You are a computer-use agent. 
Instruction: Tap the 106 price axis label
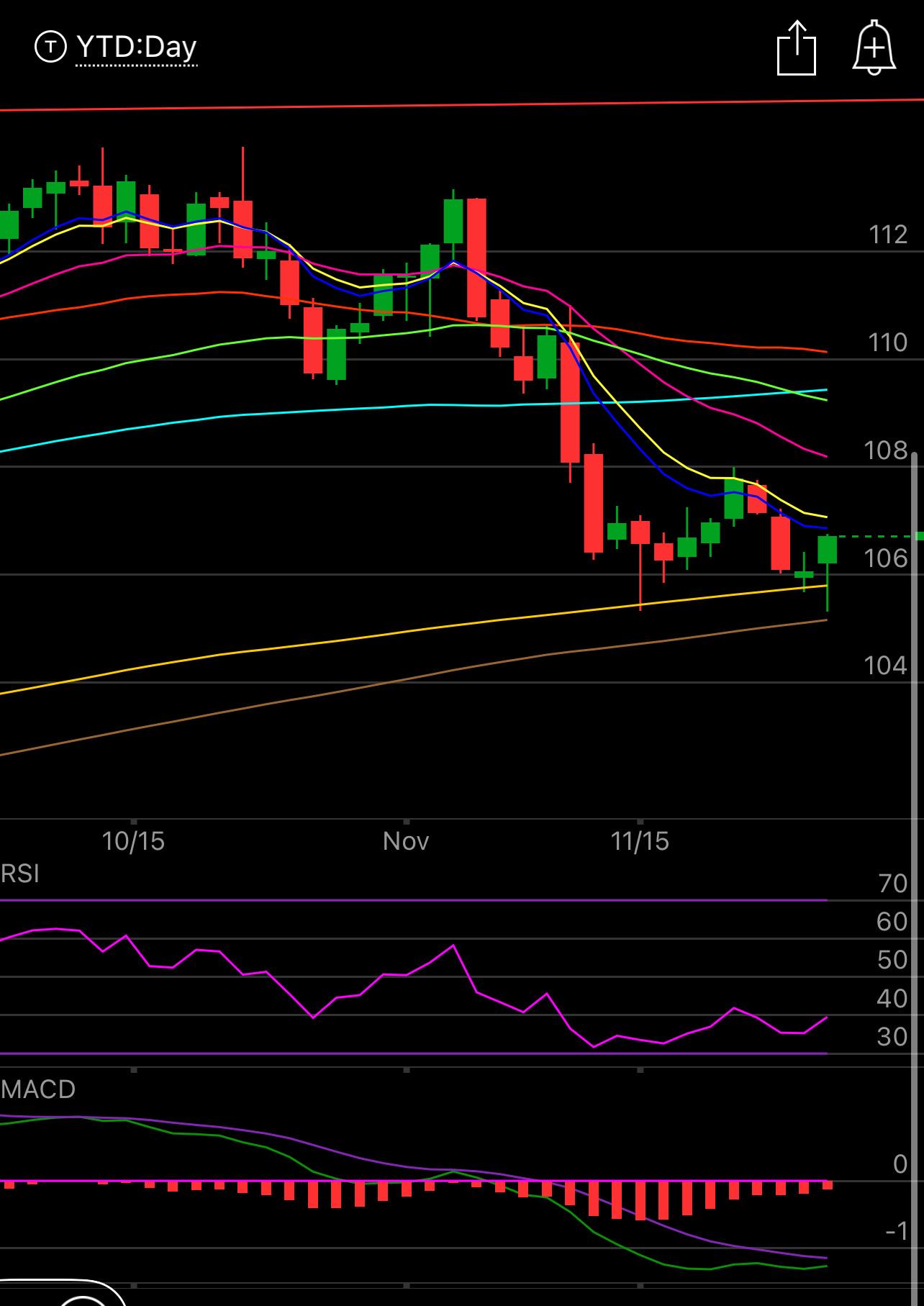click(886, 558)
